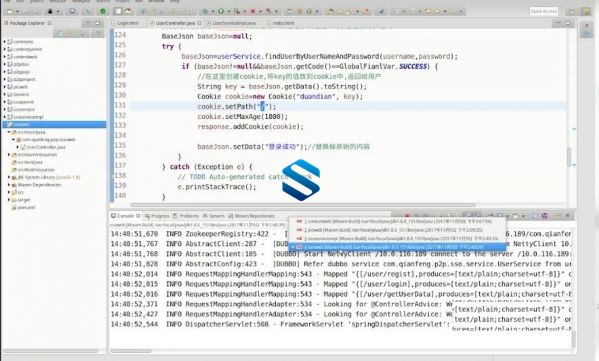Click the Debug bug icon in toolbar
This screenshot has width=599, height=361.
[205, 11]
